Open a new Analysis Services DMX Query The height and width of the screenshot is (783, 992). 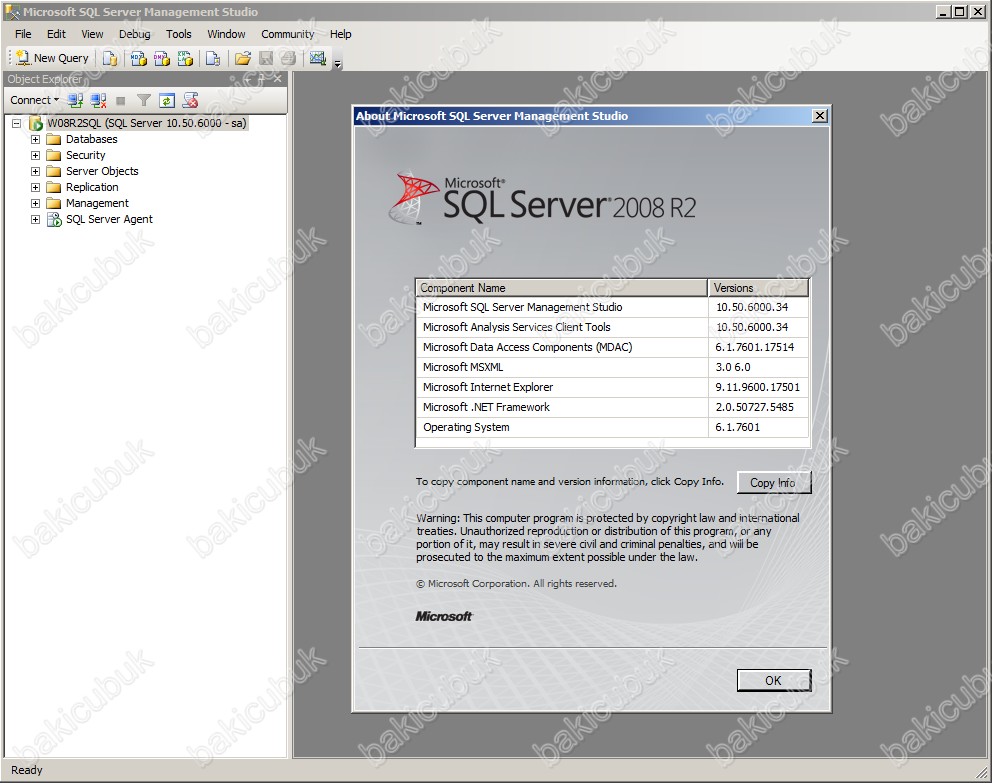(x=162, y=58)
